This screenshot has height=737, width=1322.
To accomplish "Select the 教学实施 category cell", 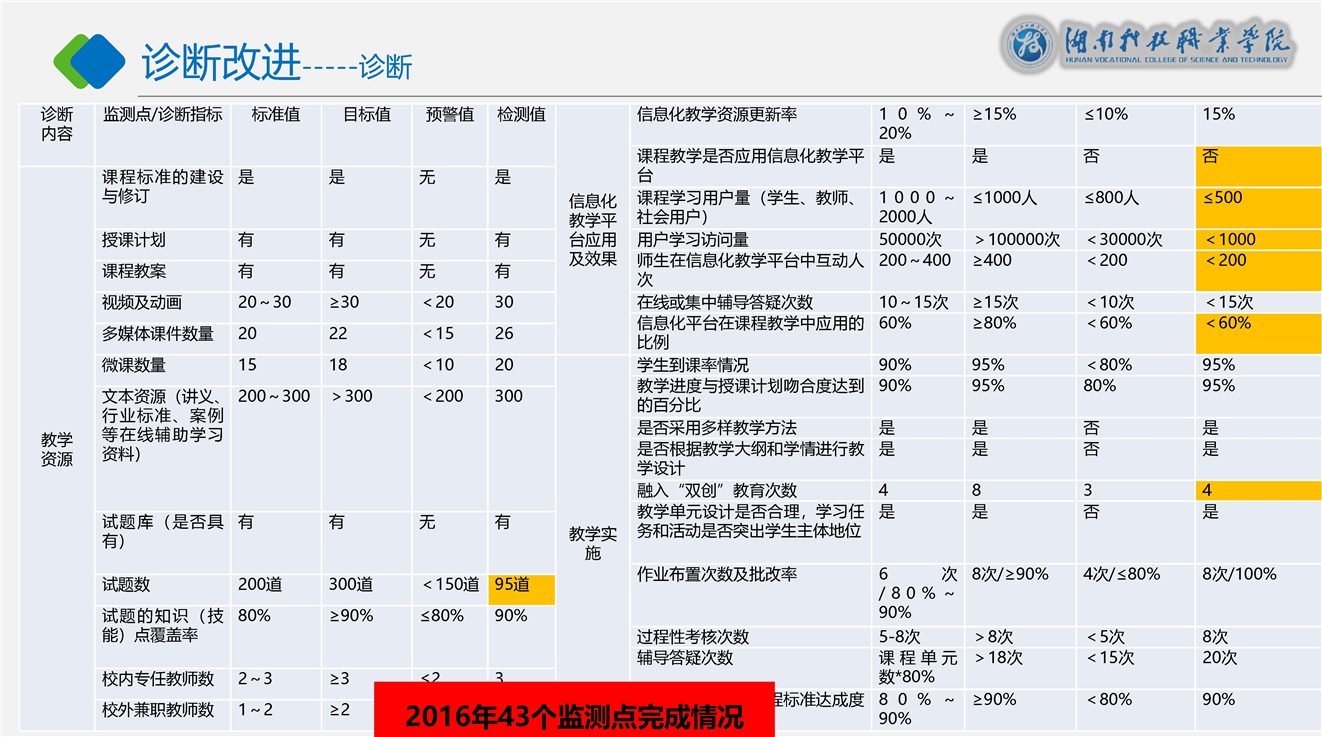I will (x=592, y=543).
